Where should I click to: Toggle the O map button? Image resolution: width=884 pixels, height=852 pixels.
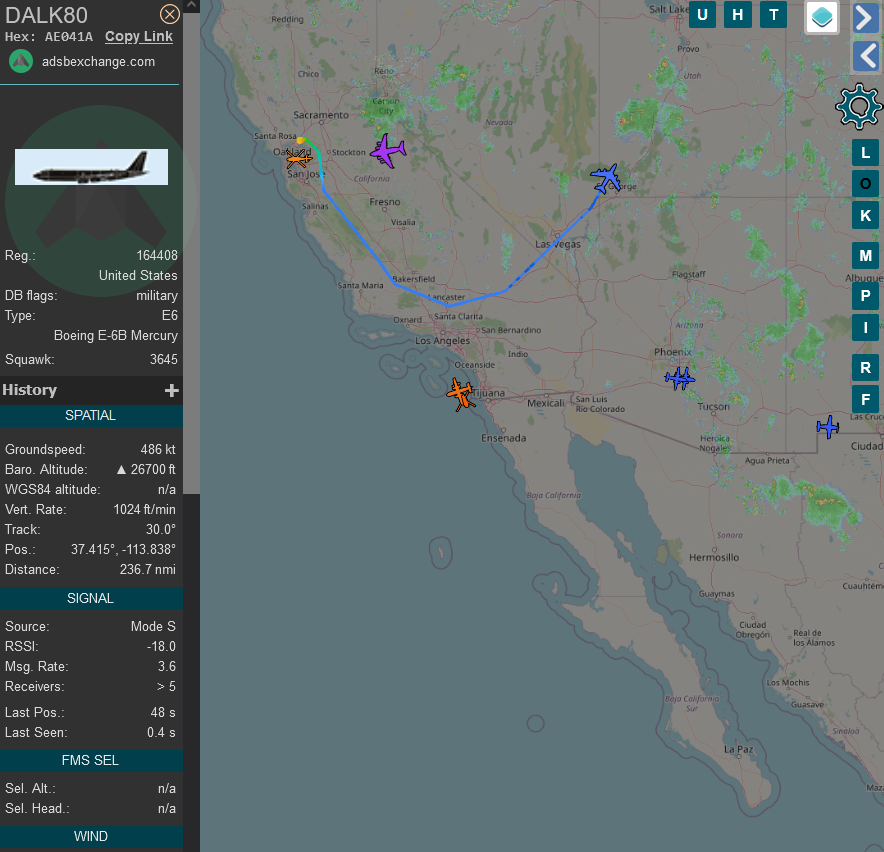(x=865, y=184)
